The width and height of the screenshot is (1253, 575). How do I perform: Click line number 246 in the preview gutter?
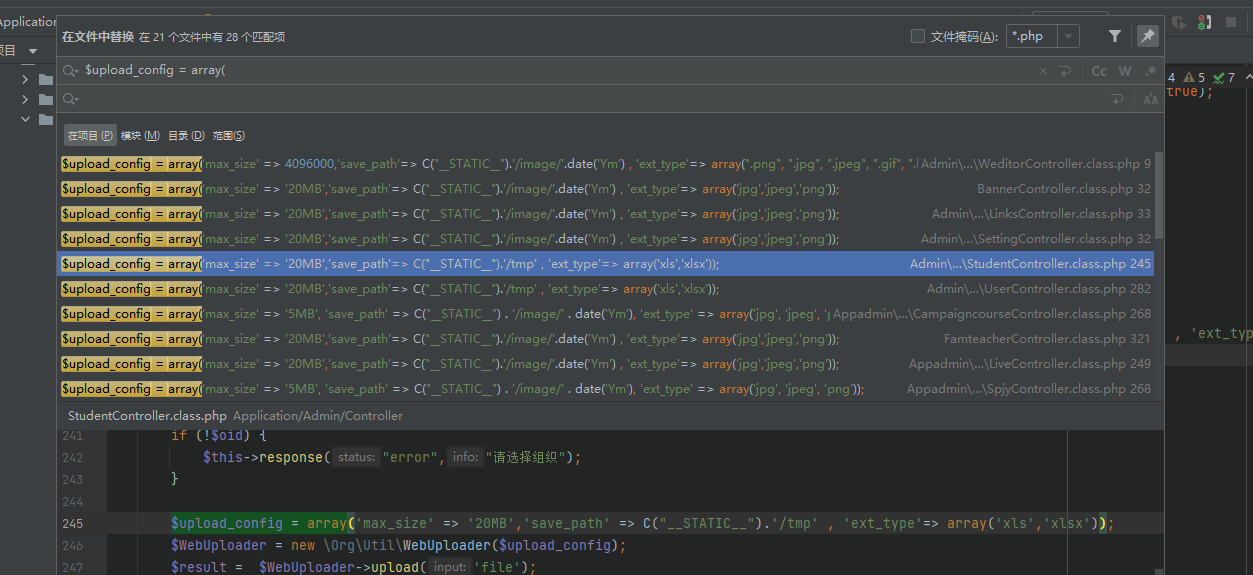pos(72,546)
